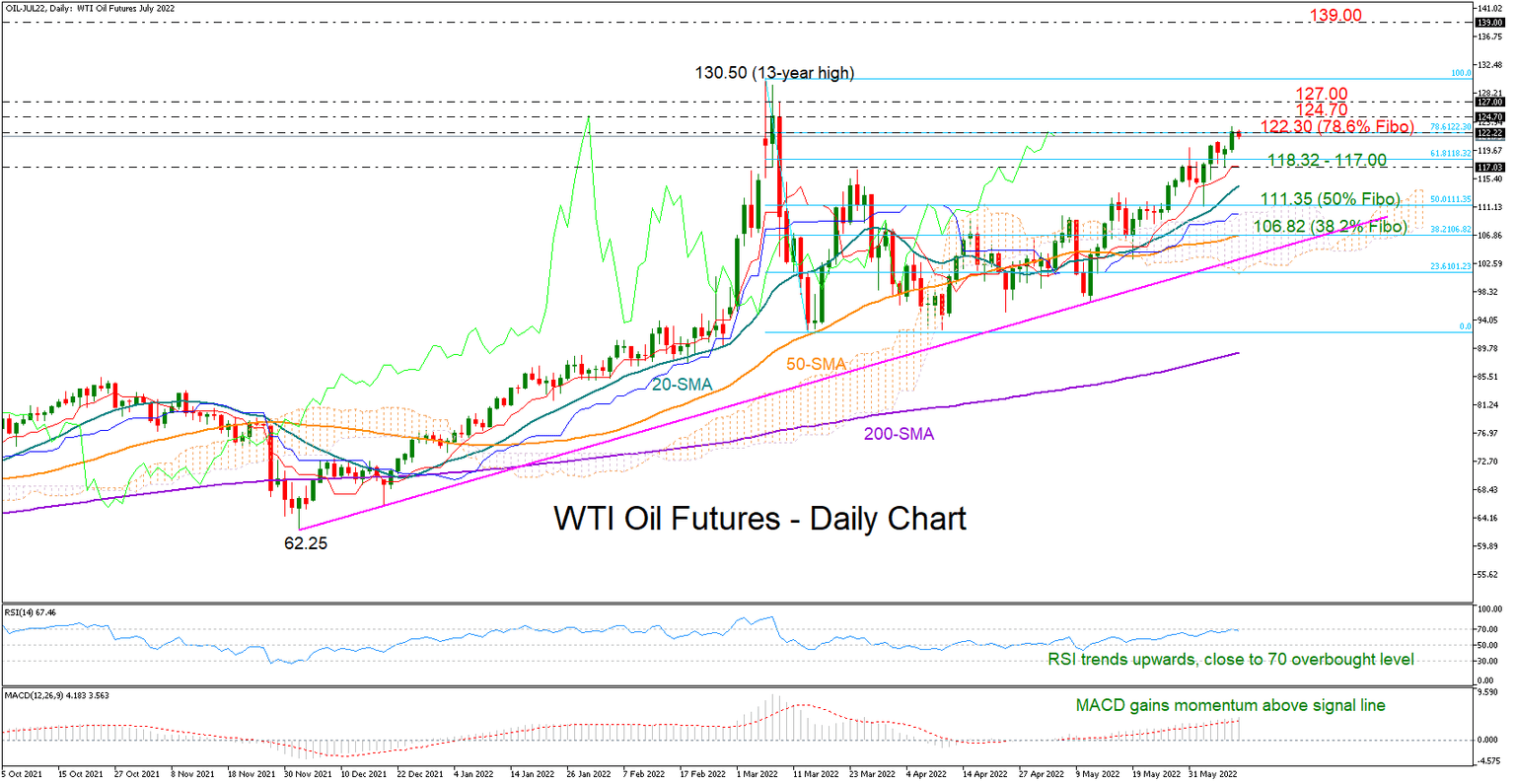Click the red 139.00 resistance annotation
The height and width of the screenshot is (784, 1515).
(x=1335, y=15)
